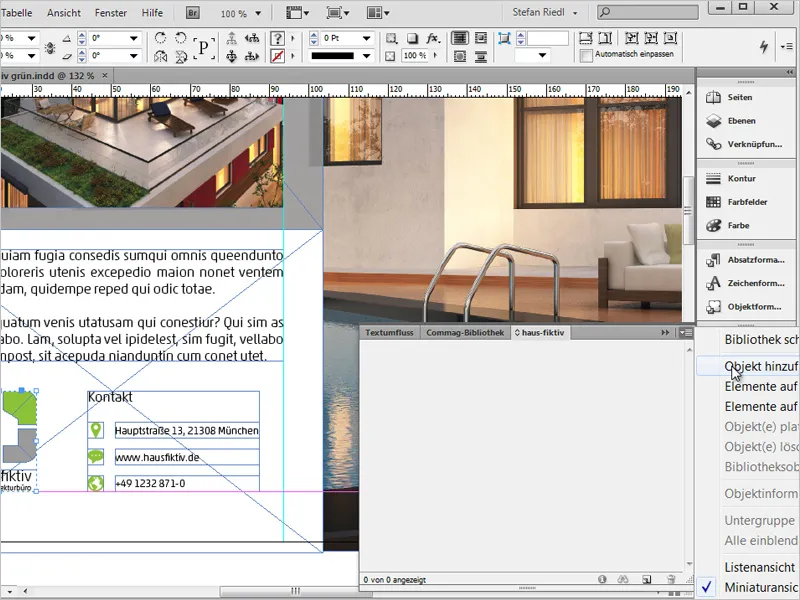This screenshot has width=800, height=600.
Task: Open the fx effects button
Action: point(433,38)
